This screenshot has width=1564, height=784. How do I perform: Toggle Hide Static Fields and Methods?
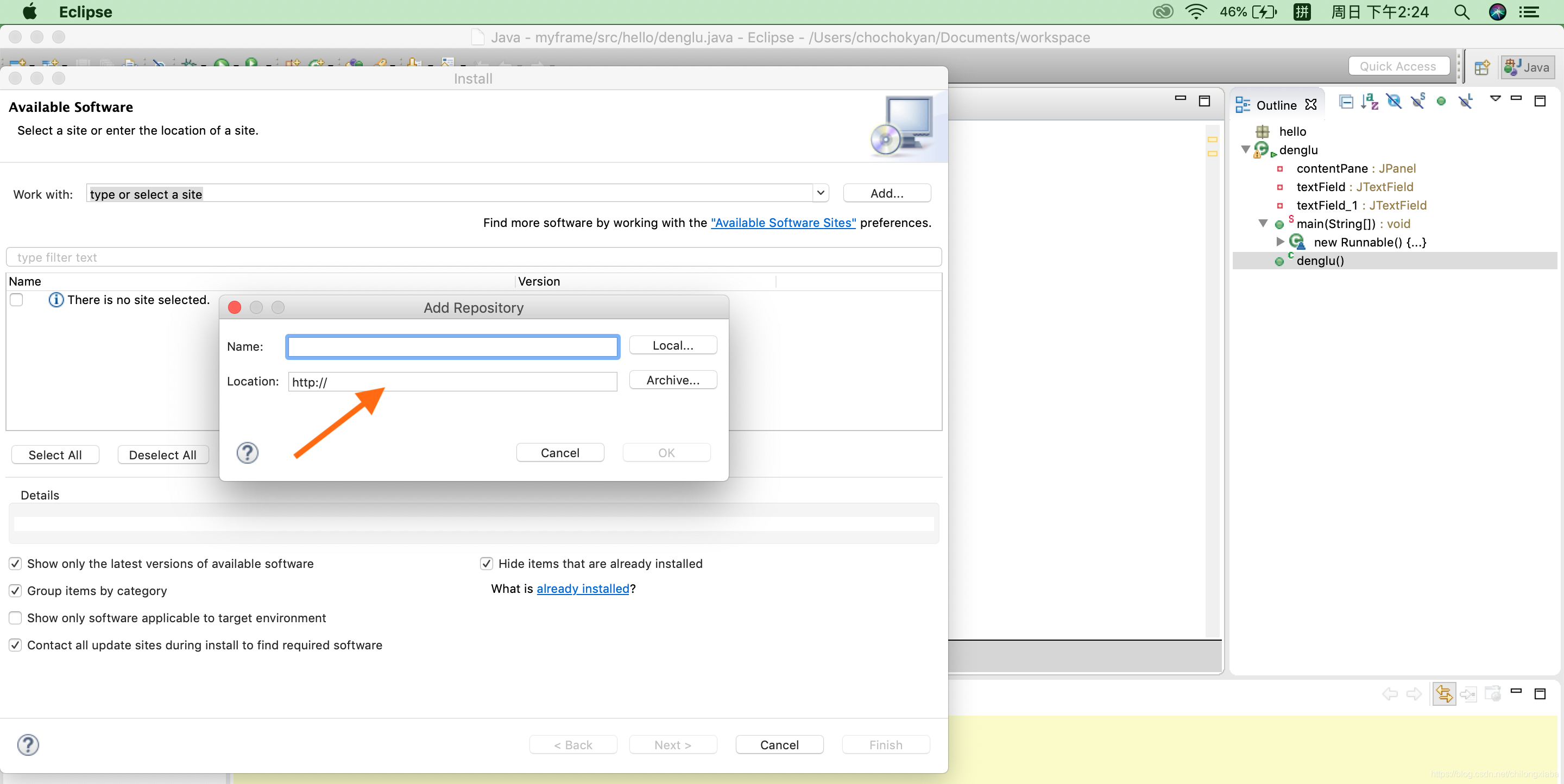(x=1418, y=102)
